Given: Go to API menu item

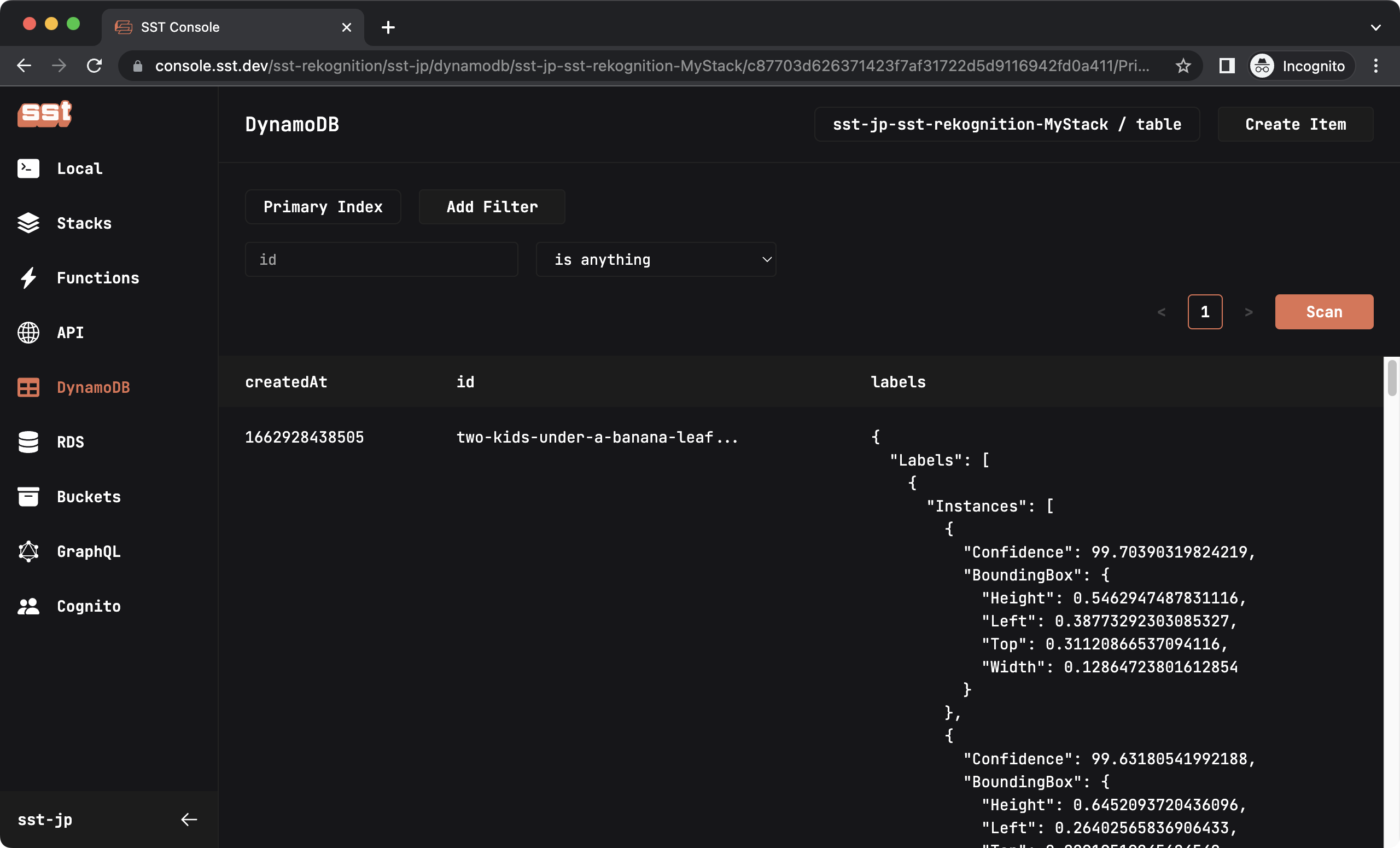Looking at the screenshot, I should (71, 333).
